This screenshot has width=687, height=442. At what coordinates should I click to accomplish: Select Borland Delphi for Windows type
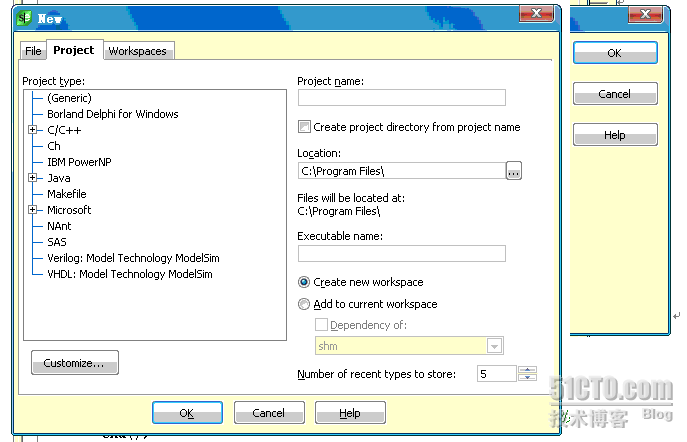[x=113, y=114]
